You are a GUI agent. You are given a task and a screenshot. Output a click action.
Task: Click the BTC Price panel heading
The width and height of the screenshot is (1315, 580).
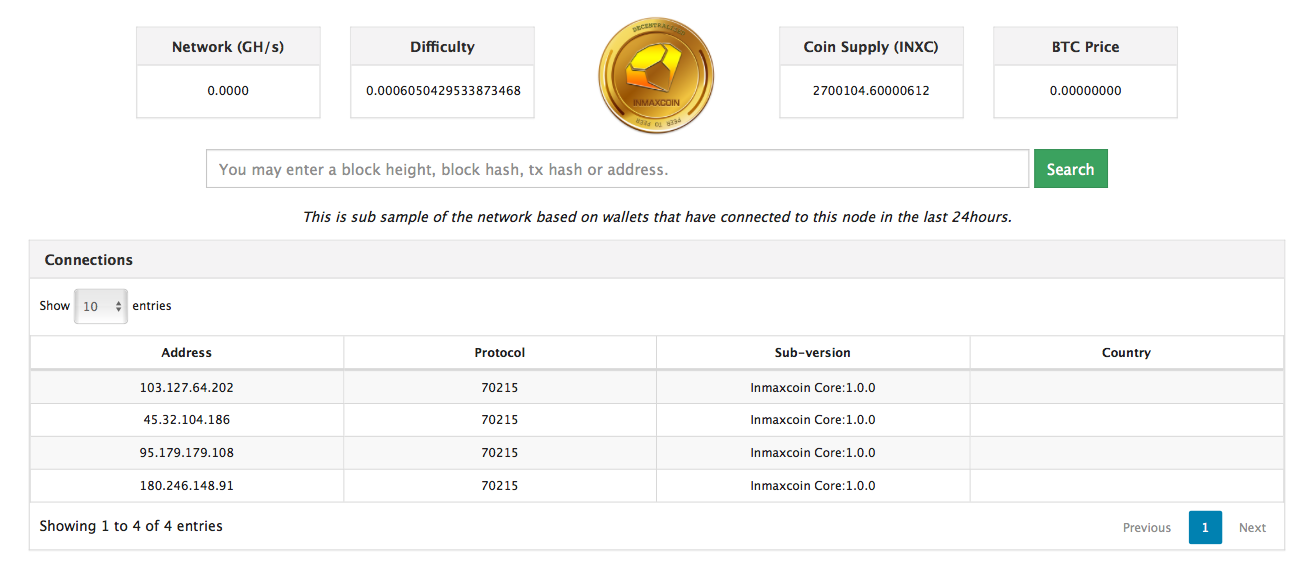click(x=1085, y=47)
